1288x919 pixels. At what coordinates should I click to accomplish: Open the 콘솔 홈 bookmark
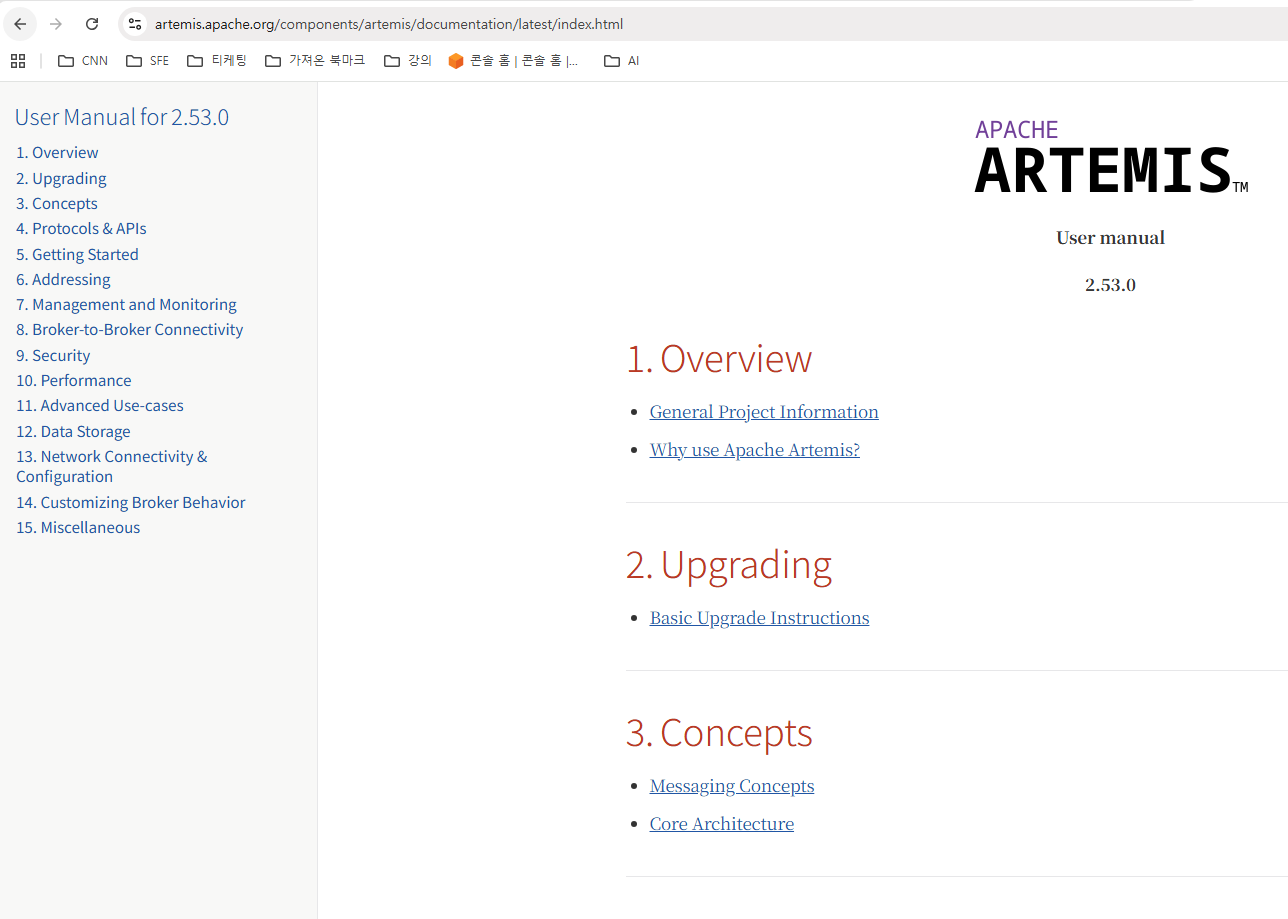coord(513,61)
